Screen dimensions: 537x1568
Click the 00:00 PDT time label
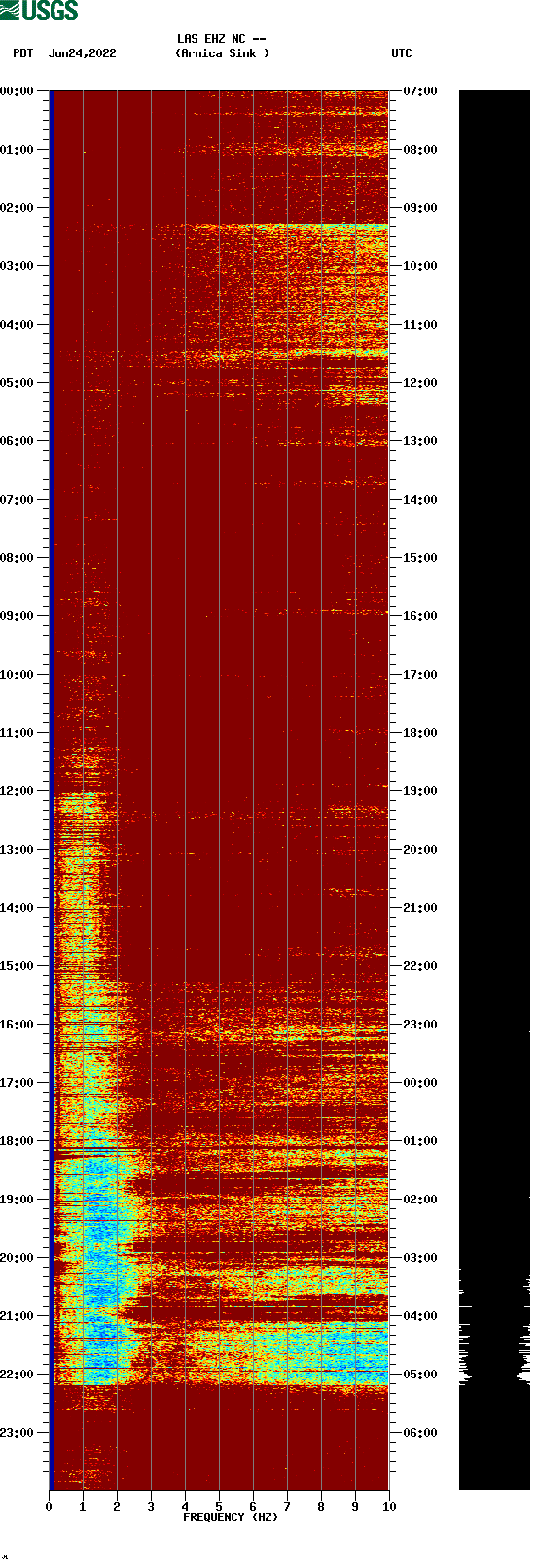[17, 90]
